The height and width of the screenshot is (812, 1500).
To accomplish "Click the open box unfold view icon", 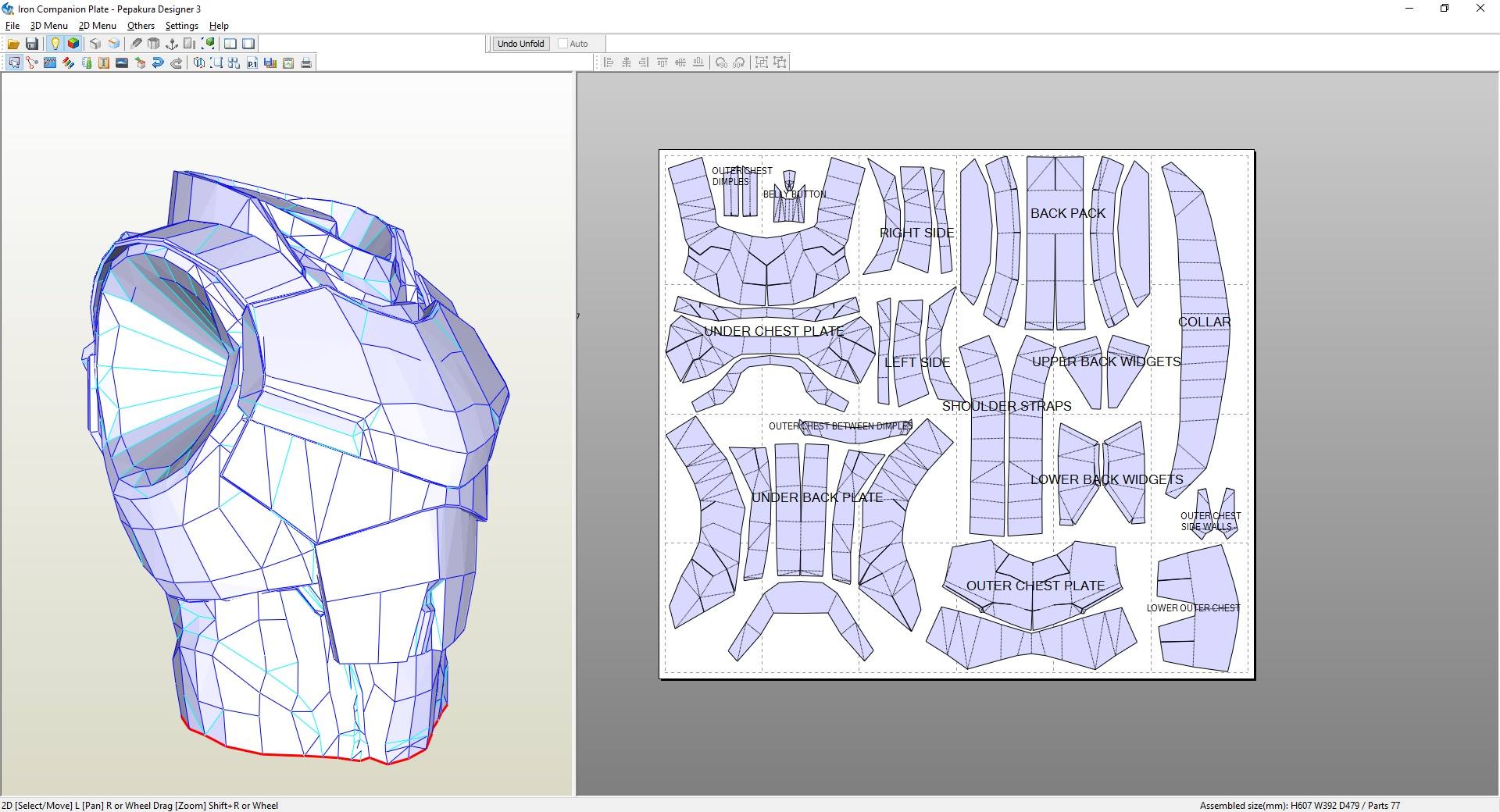I will 114,44.
